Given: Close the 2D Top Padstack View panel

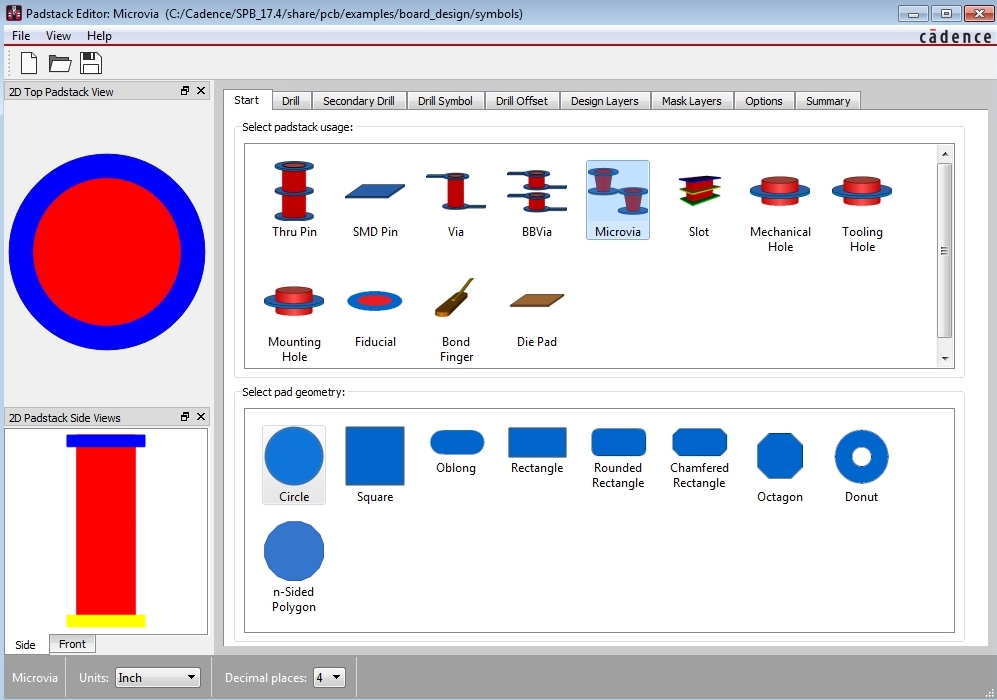Looking at the screenshot, I should (x=201, y=91).
